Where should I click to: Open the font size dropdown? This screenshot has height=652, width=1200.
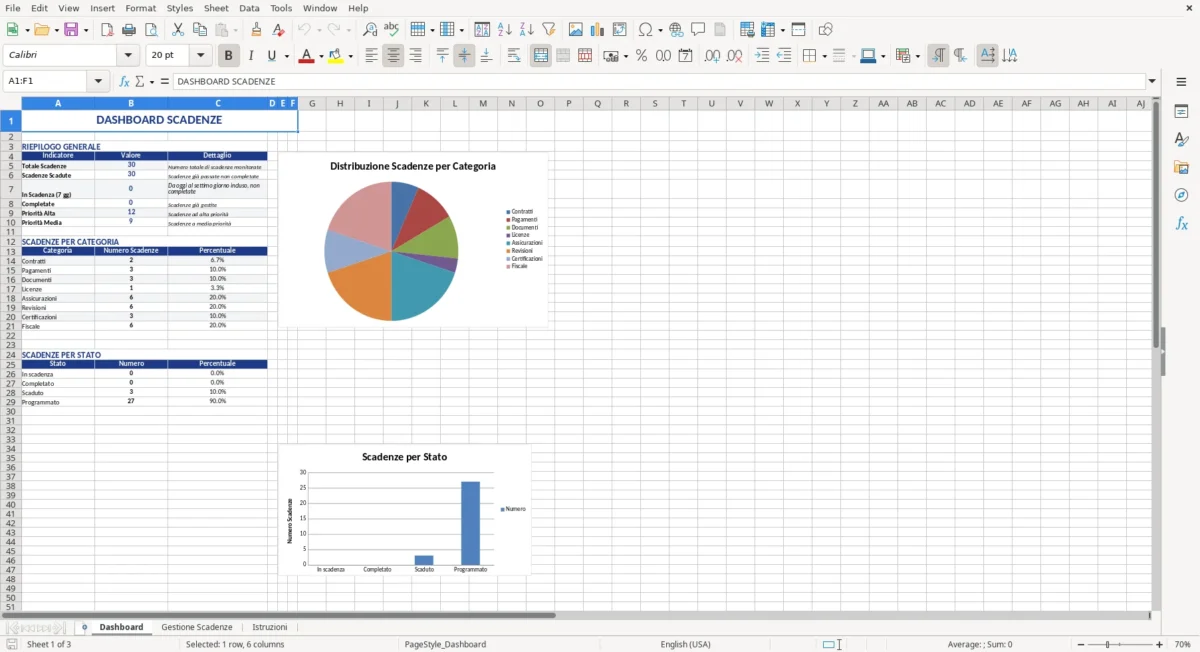pos(201,56)
